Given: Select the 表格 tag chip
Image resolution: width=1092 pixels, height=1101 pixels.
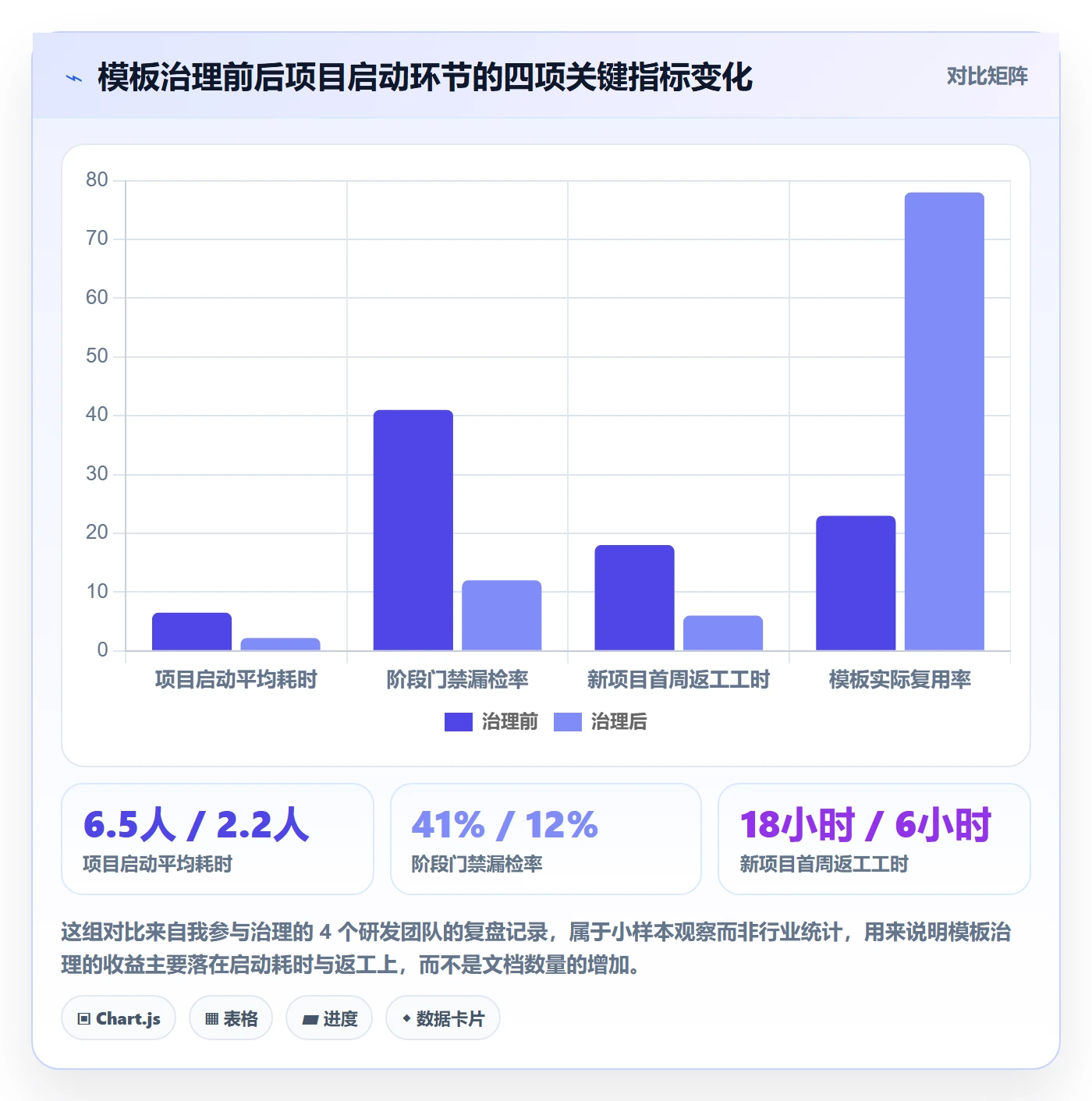Looking at the screenshot, I should [x=231, y=1018].
